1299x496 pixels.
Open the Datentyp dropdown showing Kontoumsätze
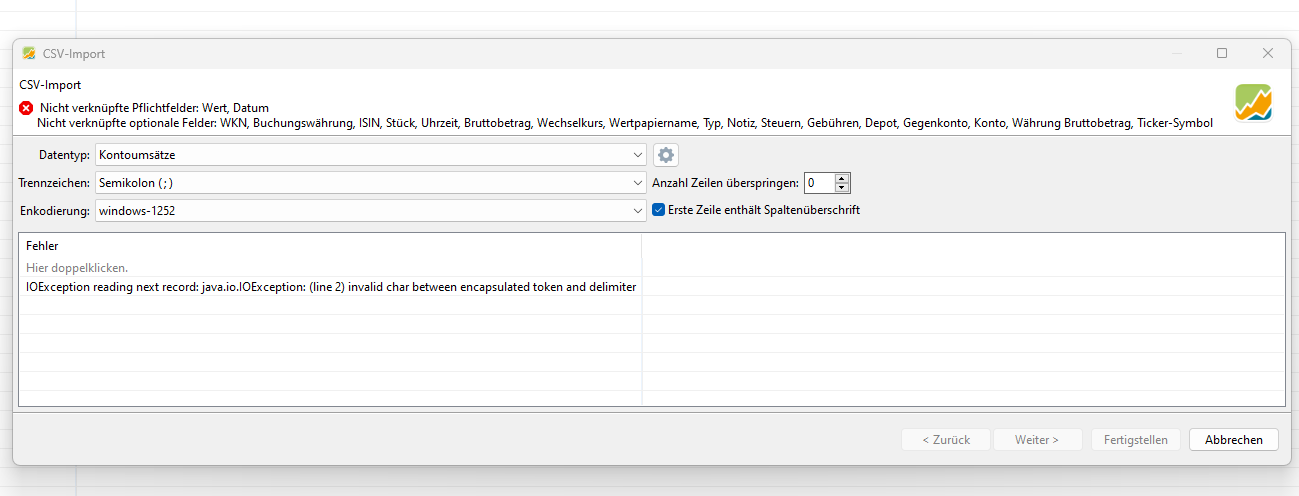click(x=371, y=155)
